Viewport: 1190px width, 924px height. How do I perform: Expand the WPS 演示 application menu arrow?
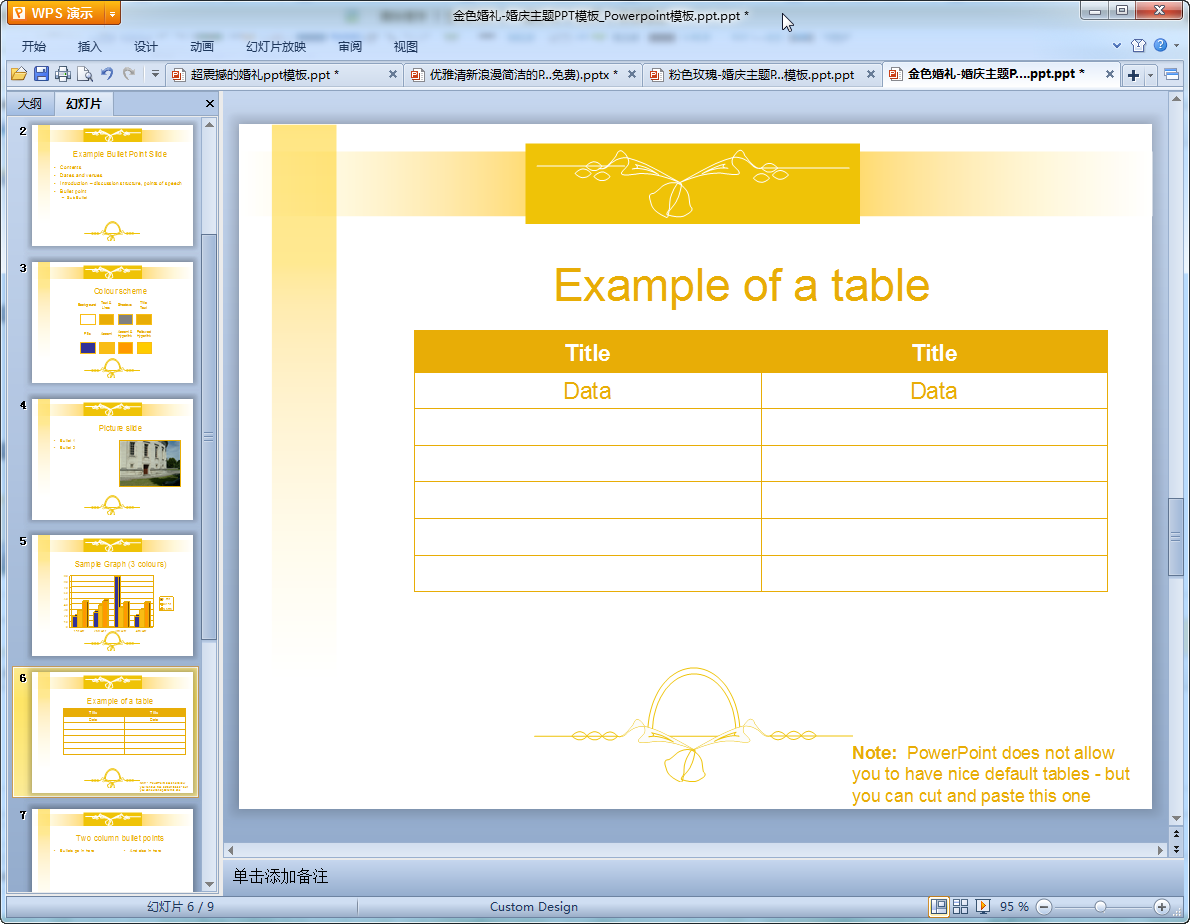(112, 14)
